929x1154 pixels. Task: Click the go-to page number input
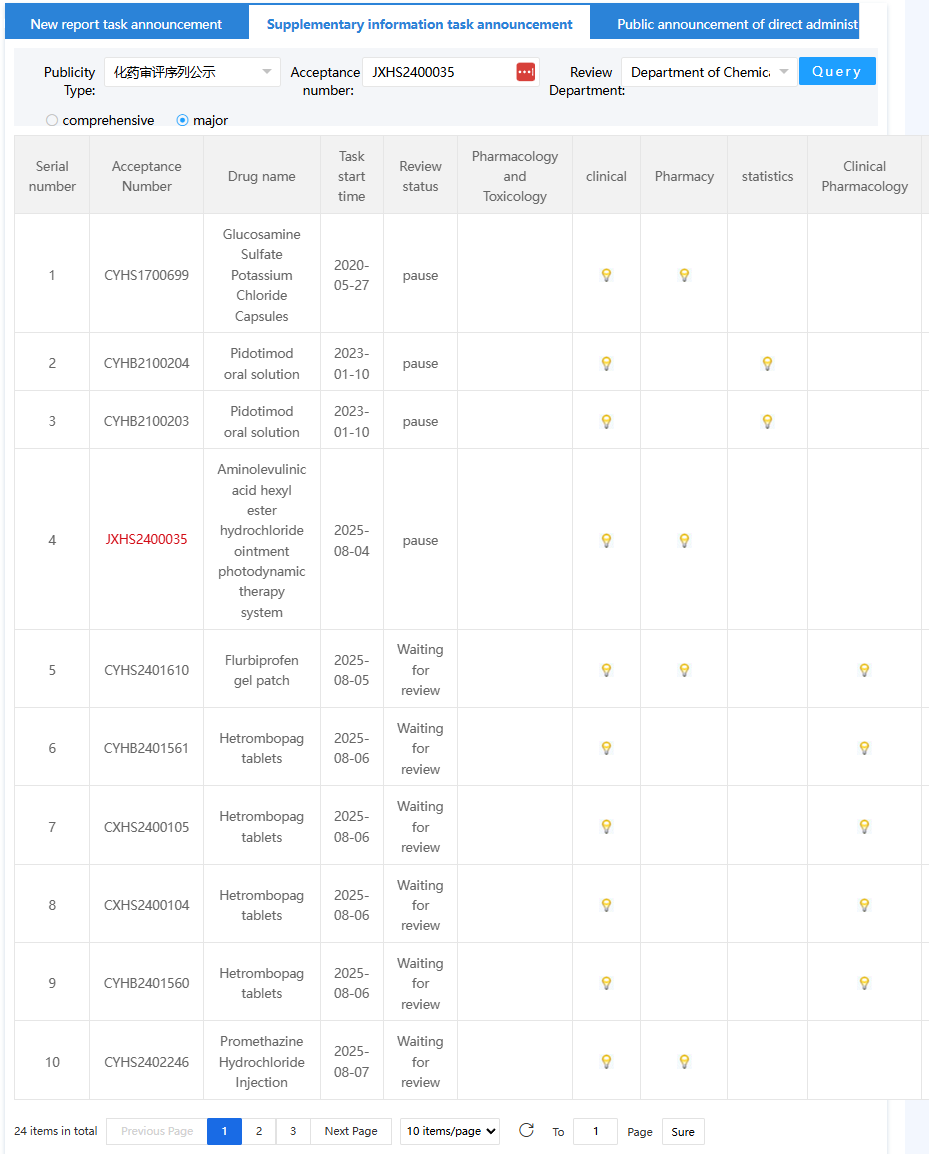595,1131
